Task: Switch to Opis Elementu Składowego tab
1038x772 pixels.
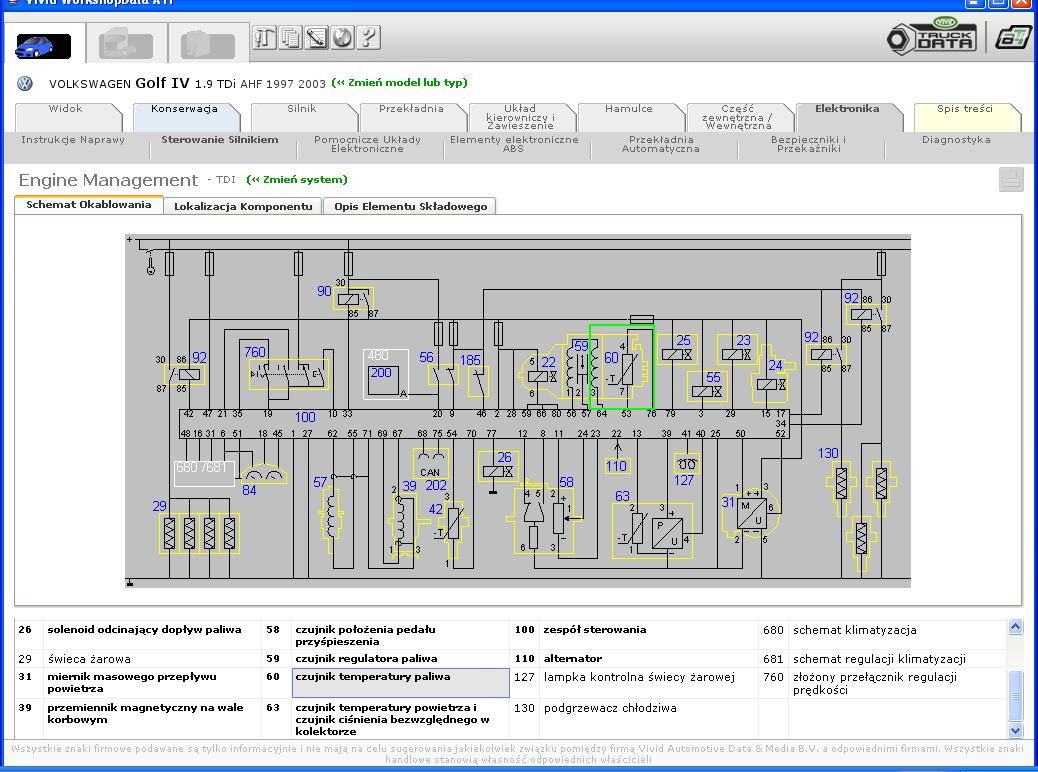Action: tap(410, 206)
